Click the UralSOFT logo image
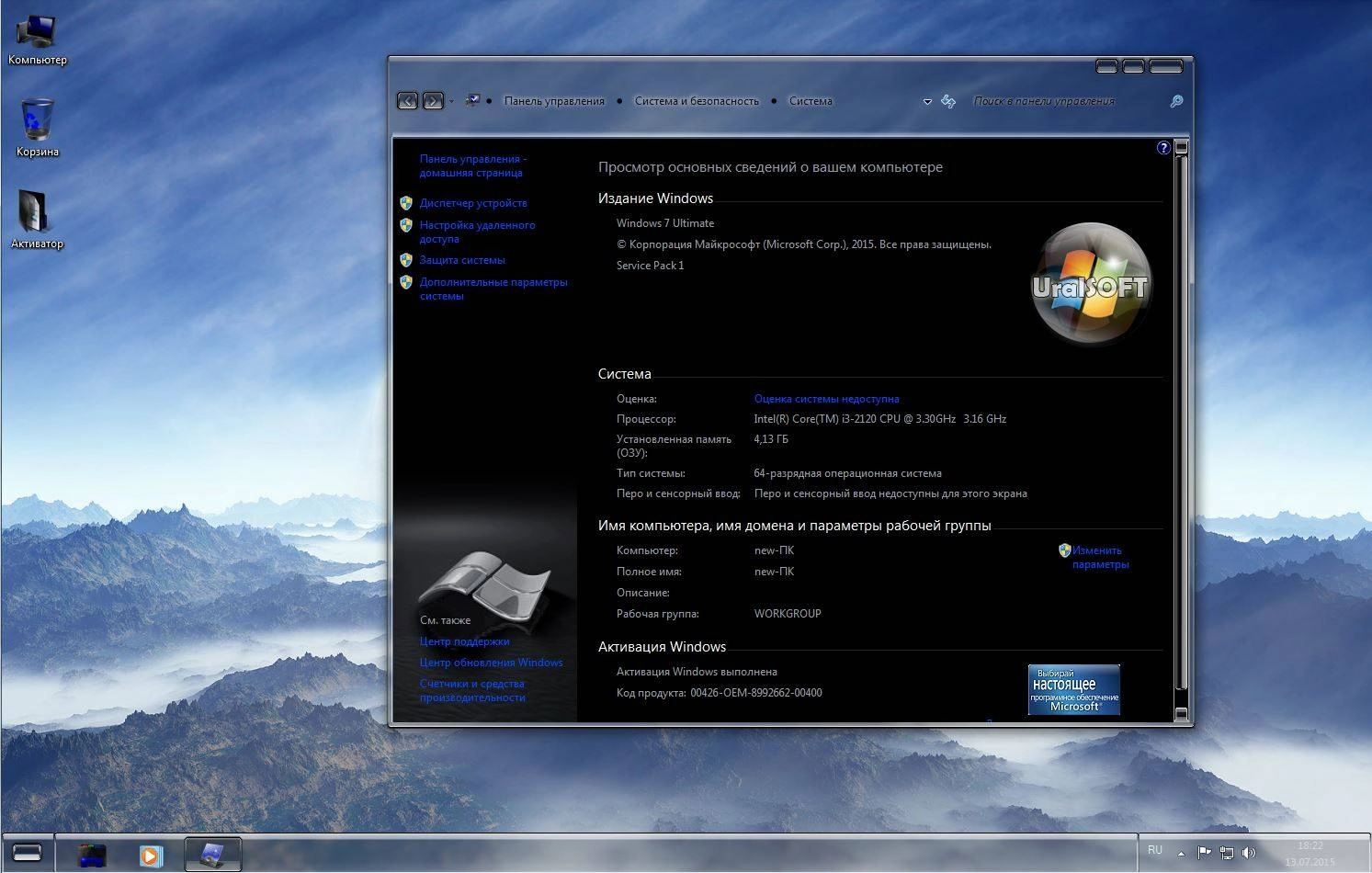This screenshot has height=873, width=1372. (1091, 284)
